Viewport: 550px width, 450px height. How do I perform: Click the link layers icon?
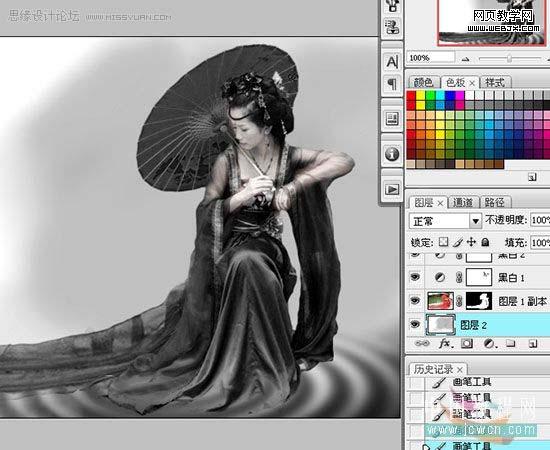422,343
